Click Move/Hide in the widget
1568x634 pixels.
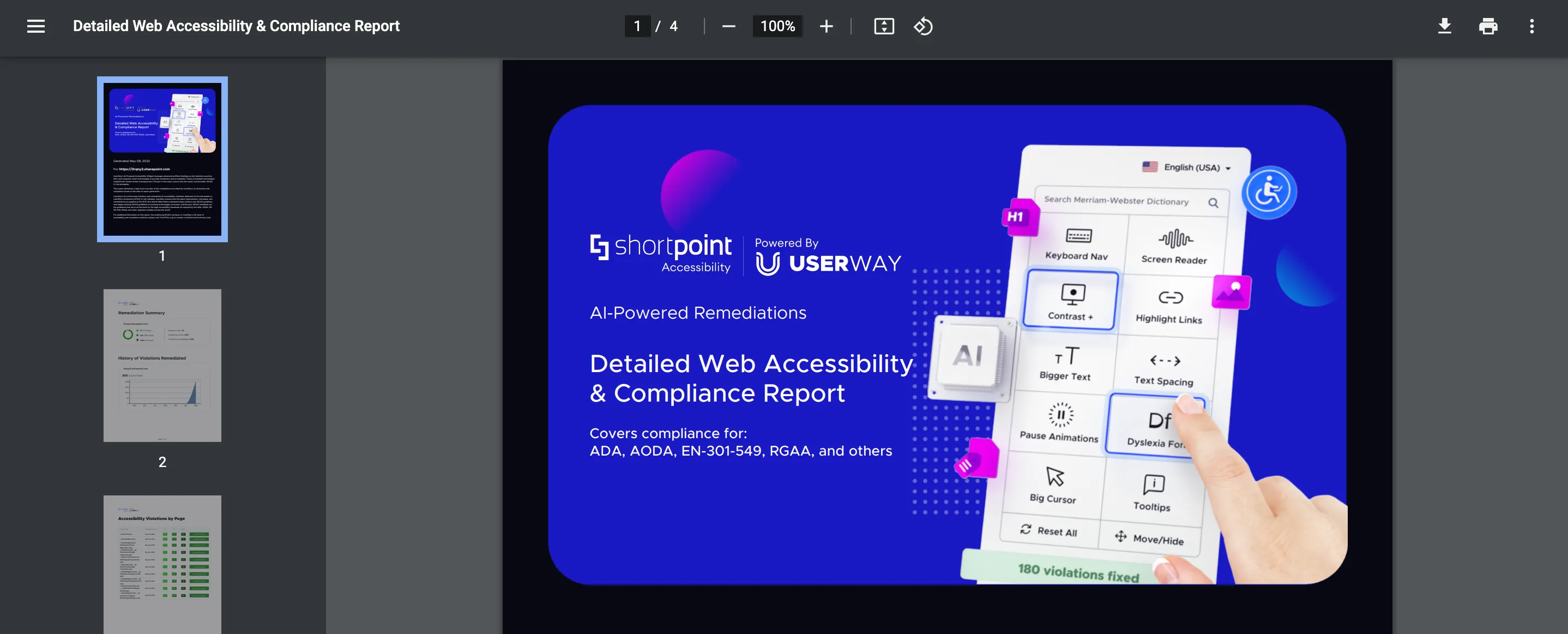pos(1149,538)
